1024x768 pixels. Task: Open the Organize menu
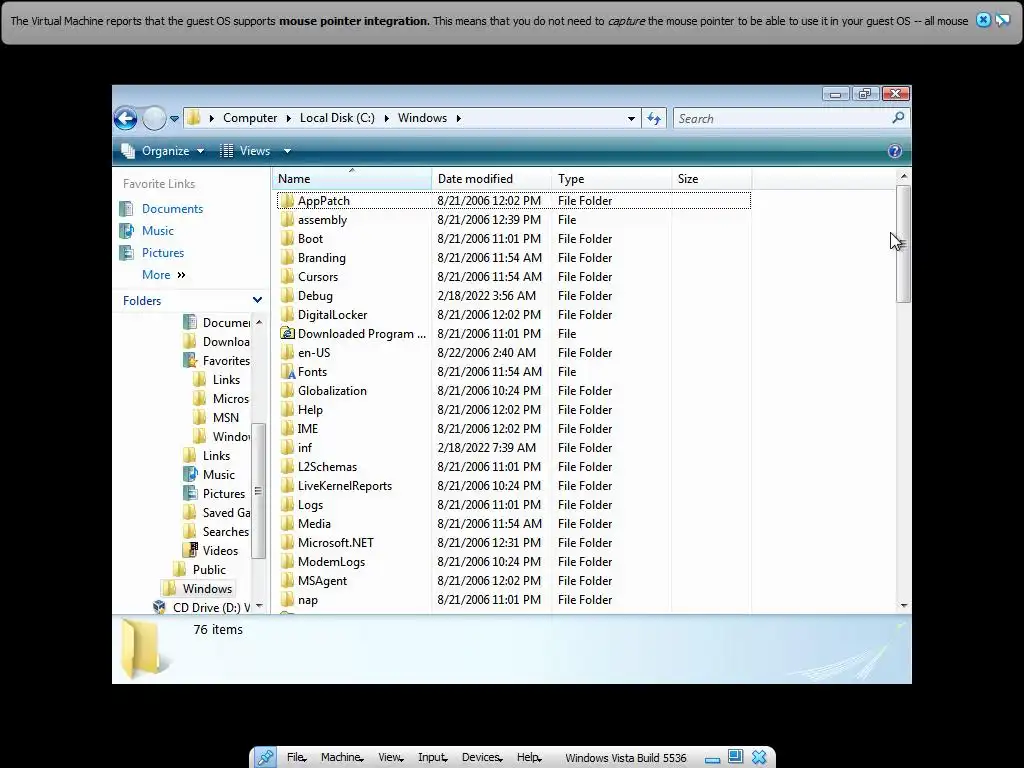(163, 151)
